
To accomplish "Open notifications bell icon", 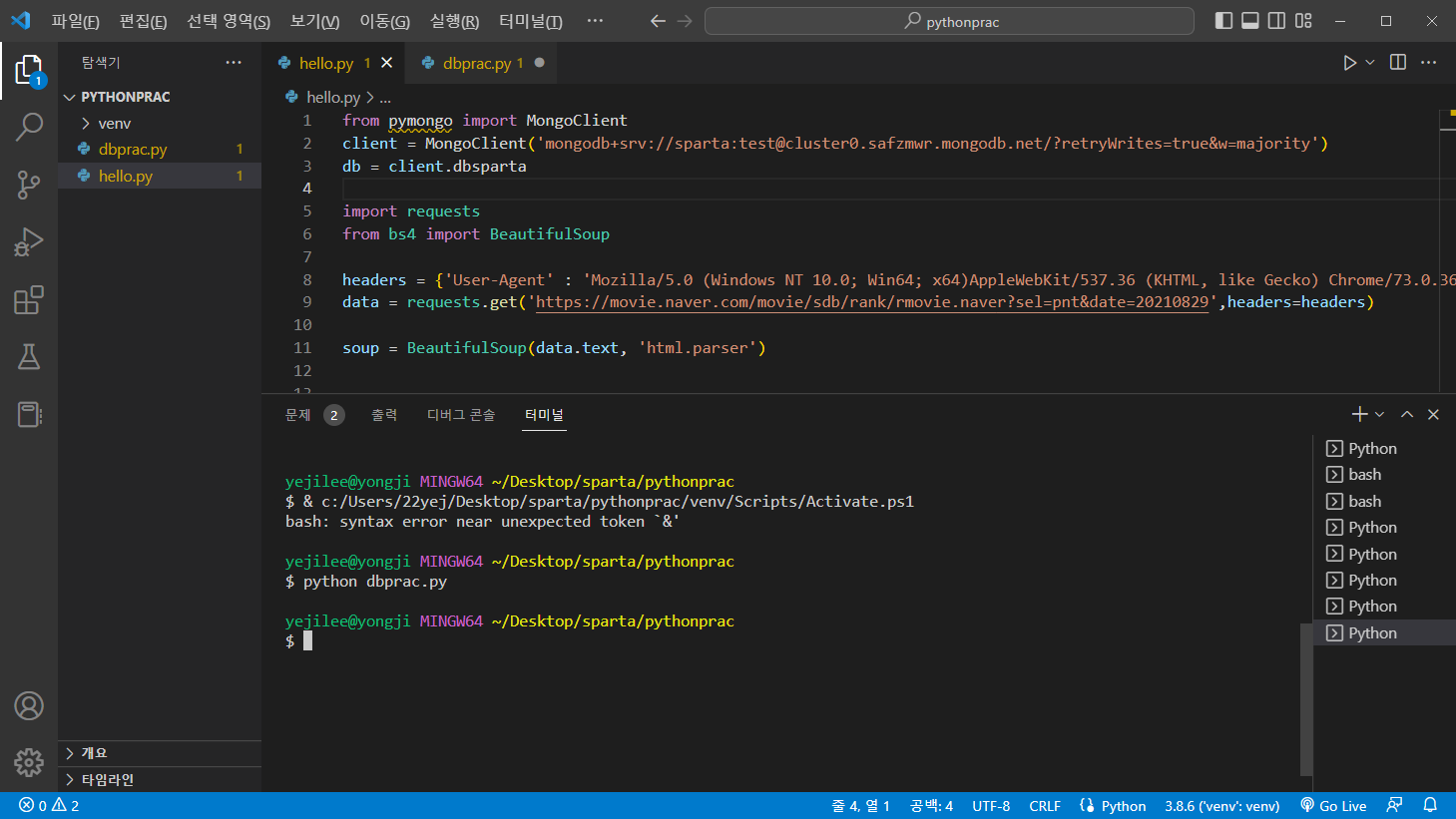I will pyautogui.click(x=1430, y=805).
